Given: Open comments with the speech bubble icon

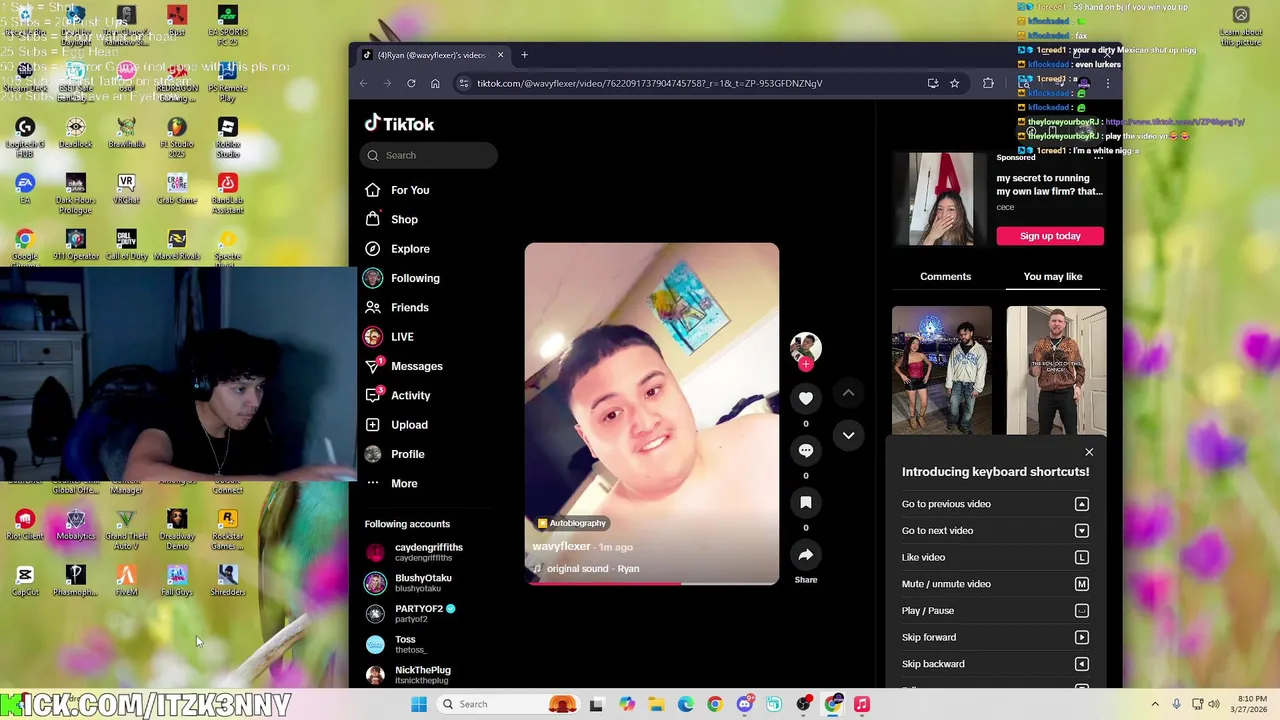Looking at the screenshot, I should coord(806,451).
